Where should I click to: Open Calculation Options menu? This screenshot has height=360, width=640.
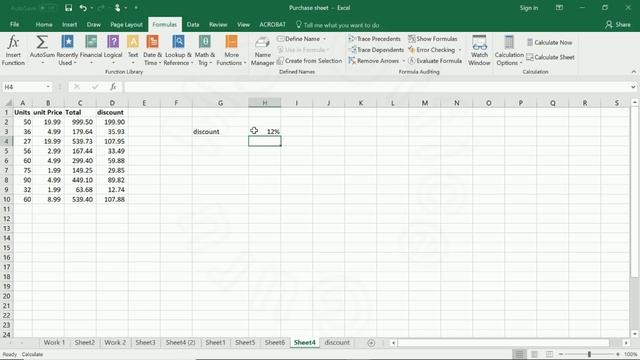(509, 51)
